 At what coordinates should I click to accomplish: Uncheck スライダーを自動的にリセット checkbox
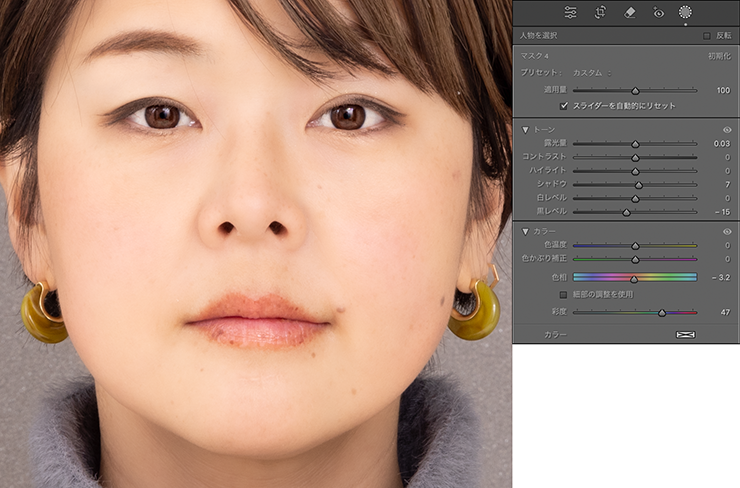(564, 105)
